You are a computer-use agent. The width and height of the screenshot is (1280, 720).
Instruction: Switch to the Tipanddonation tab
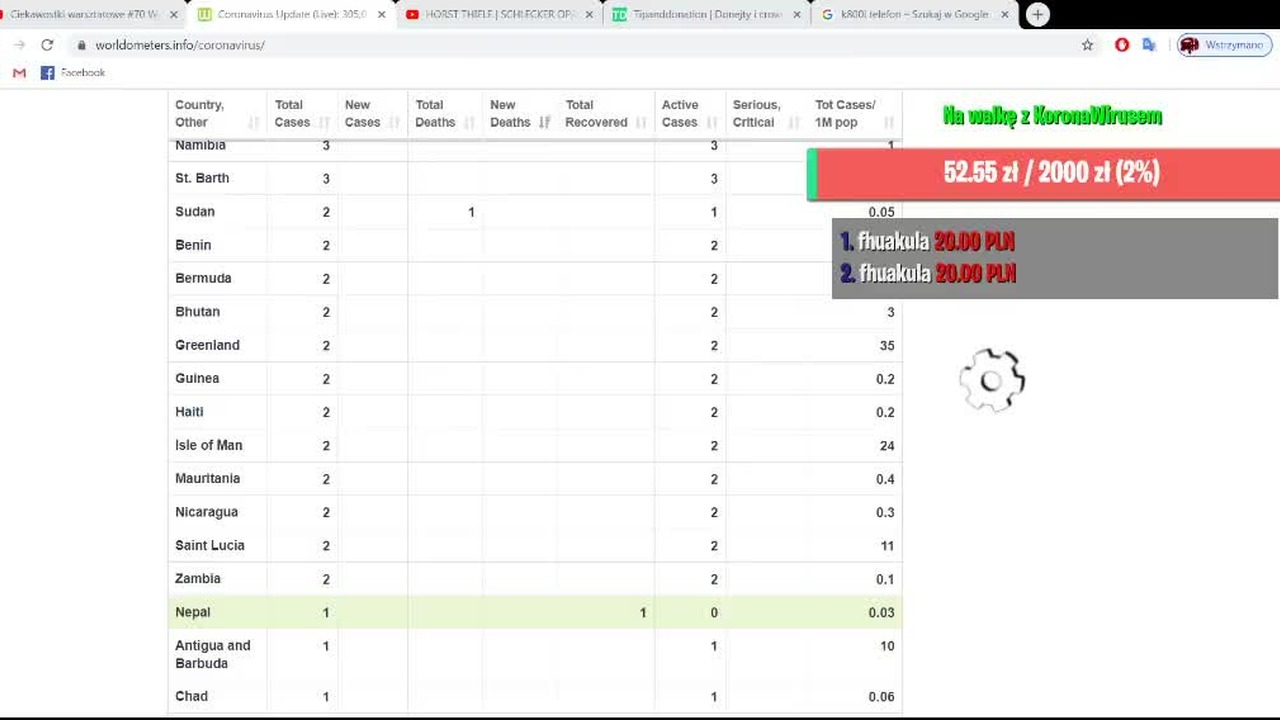706,15
